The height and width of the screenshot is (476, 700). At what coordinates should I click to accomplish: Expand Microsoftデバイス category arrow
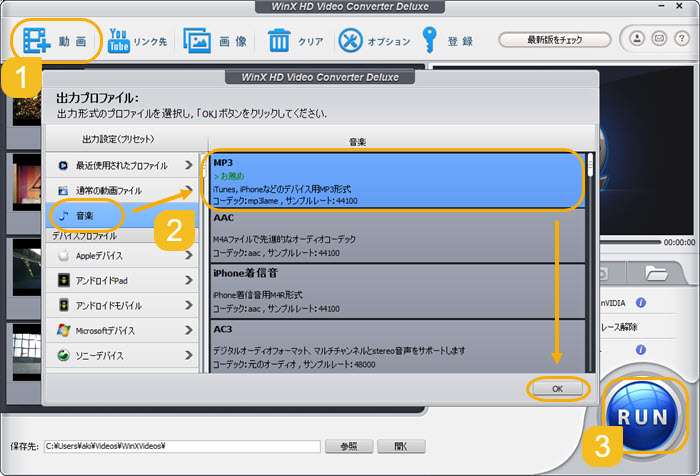pyautogui.click(x=189, y=330)
